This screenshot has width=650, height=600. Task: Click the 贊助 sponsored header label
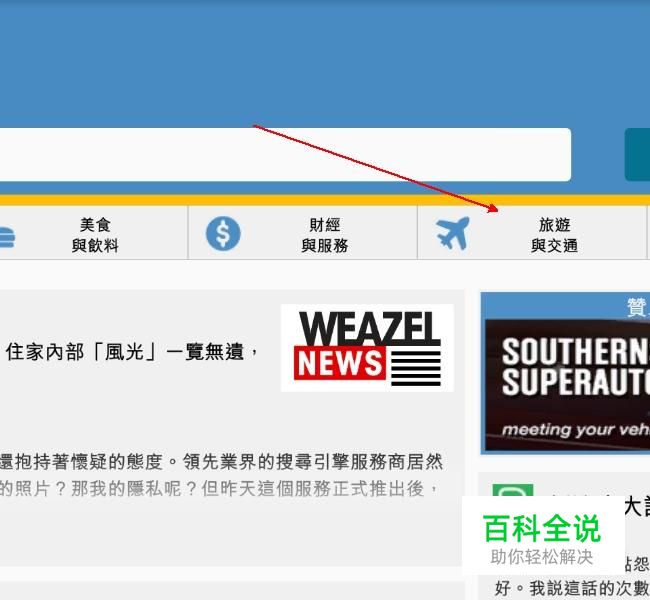tap(638, 307)
